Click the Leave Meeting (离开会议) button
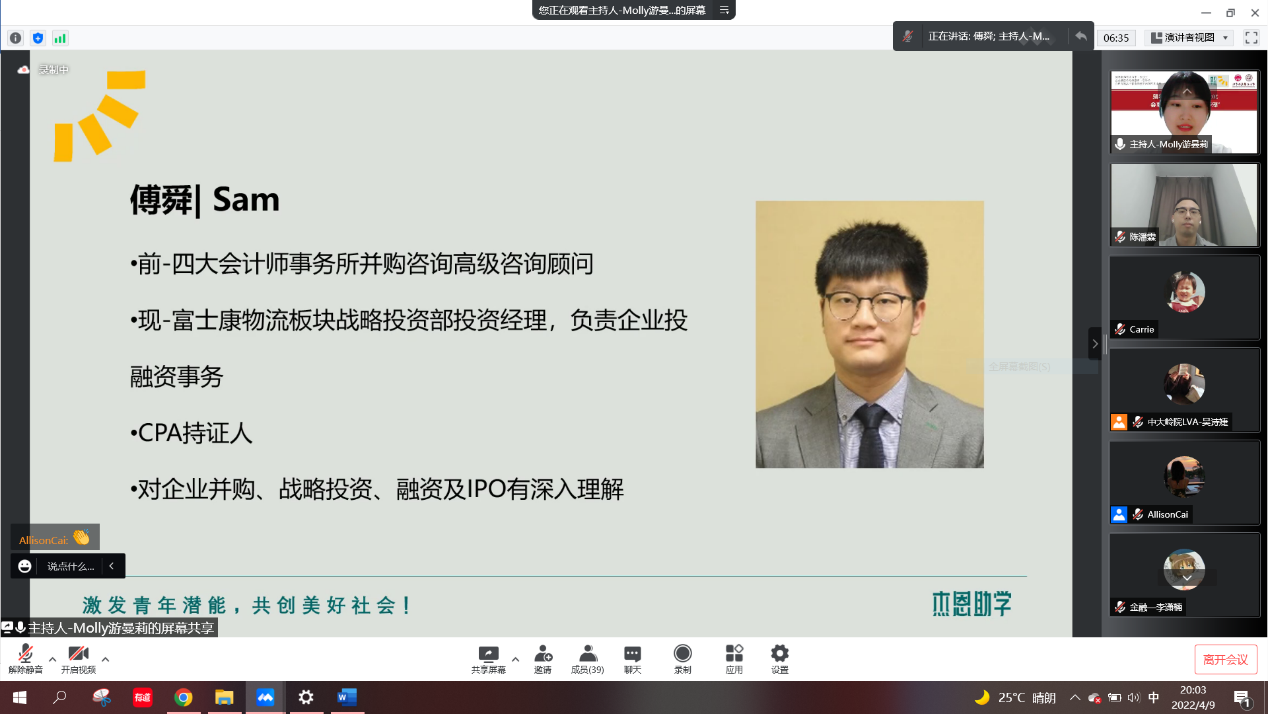Viewport: 1268px width, 714px height. pyautogui.click(x=1225, y=660)
